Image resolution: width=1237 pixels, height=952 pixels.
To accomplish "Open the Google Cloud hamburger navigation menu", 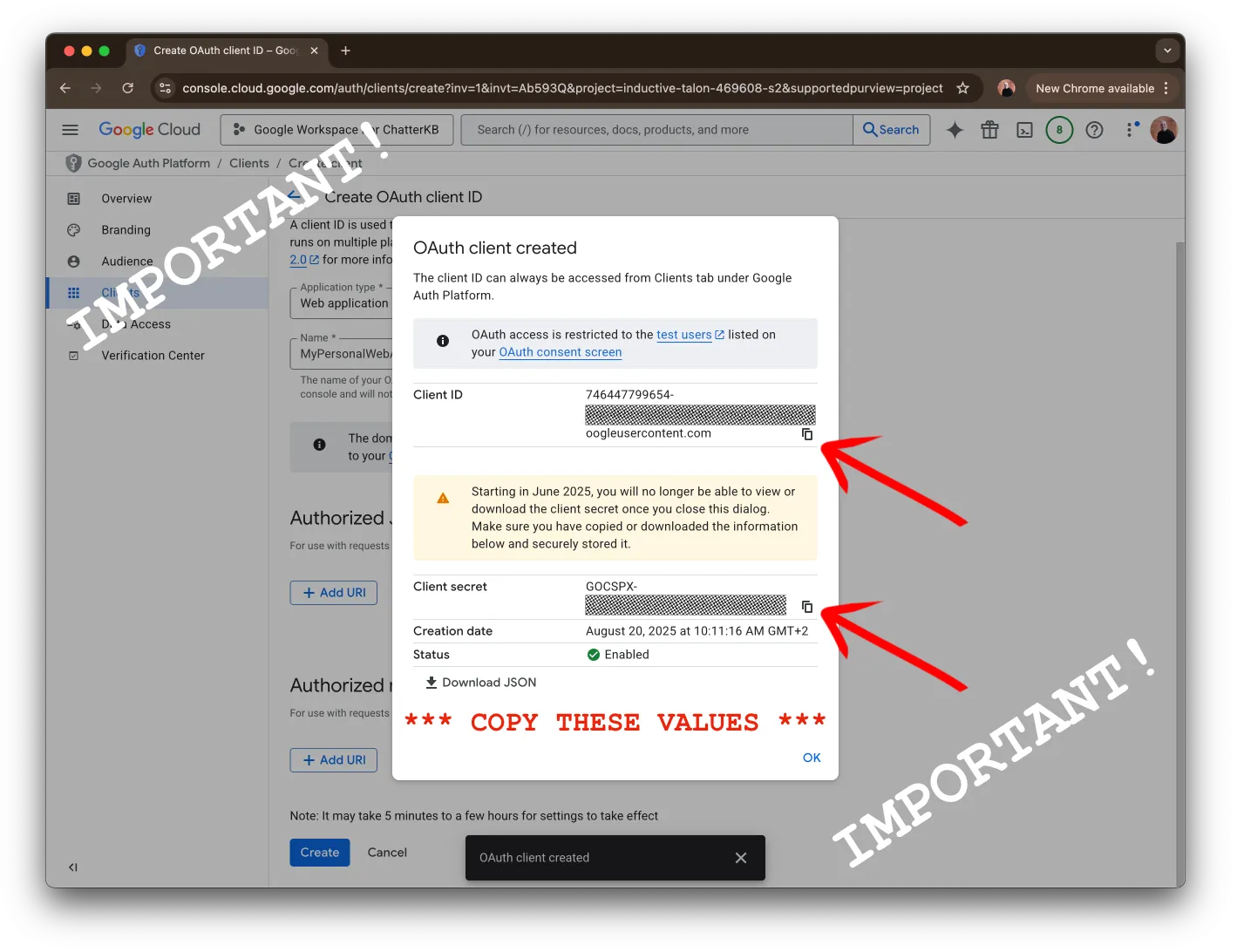I will [x=71, y=130].
